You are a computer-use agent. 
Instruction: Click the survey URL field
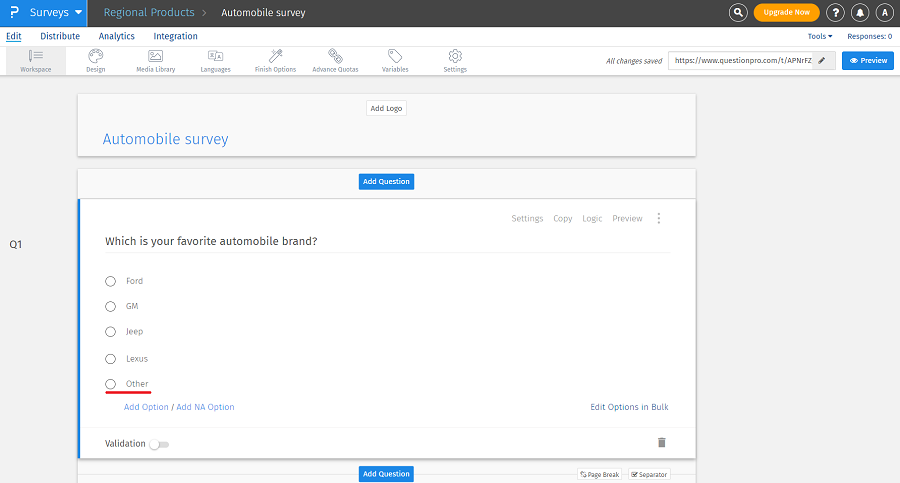coord(740,61)
